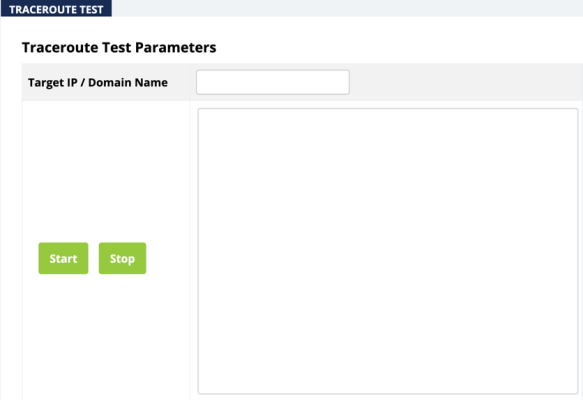Image resolution: width=583 pixels, height=400 pixels.
Task: Stop the running traceroute test
Action: pyautogui.click(x=122, y=258)
